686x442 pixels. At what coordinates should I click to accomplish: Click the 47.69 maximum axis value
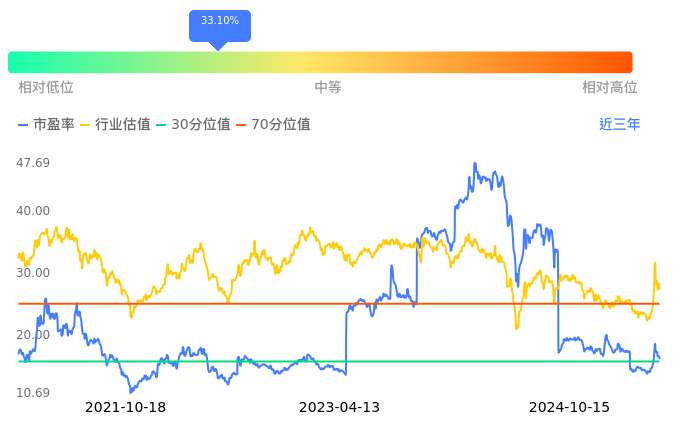click(34, 163)
